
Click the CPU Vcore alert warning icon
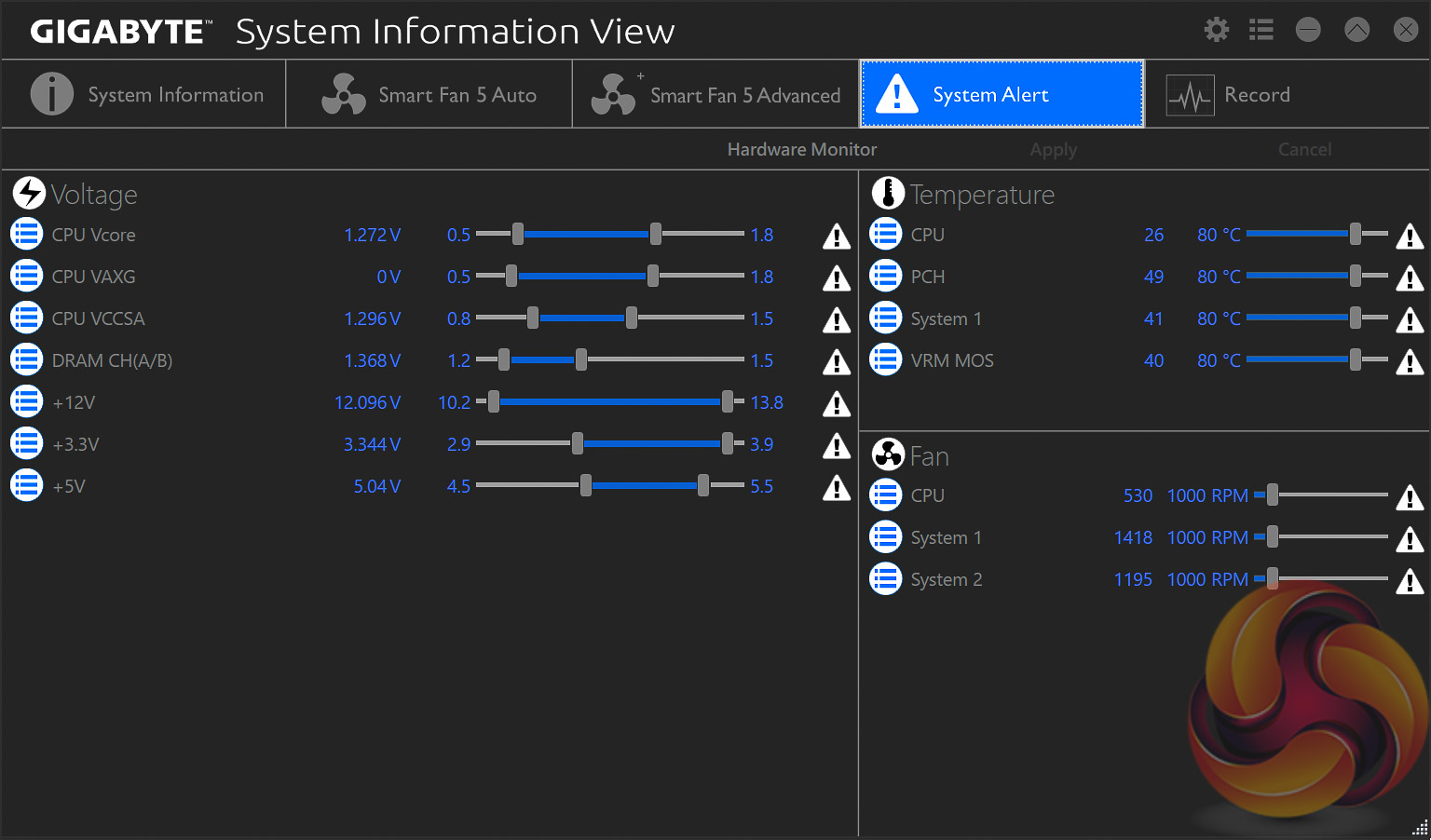click(x=837, y=237)
